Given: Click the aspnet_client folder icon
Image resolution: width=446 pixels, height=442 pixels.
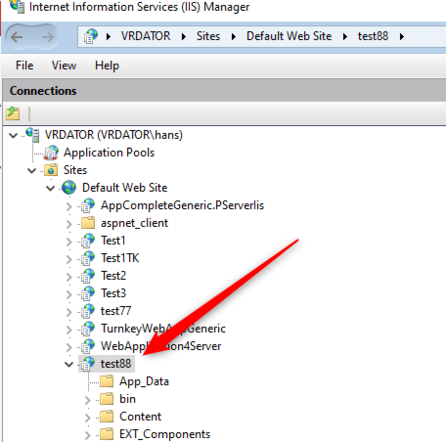Looking at the screenshot, I should [88, 223].
